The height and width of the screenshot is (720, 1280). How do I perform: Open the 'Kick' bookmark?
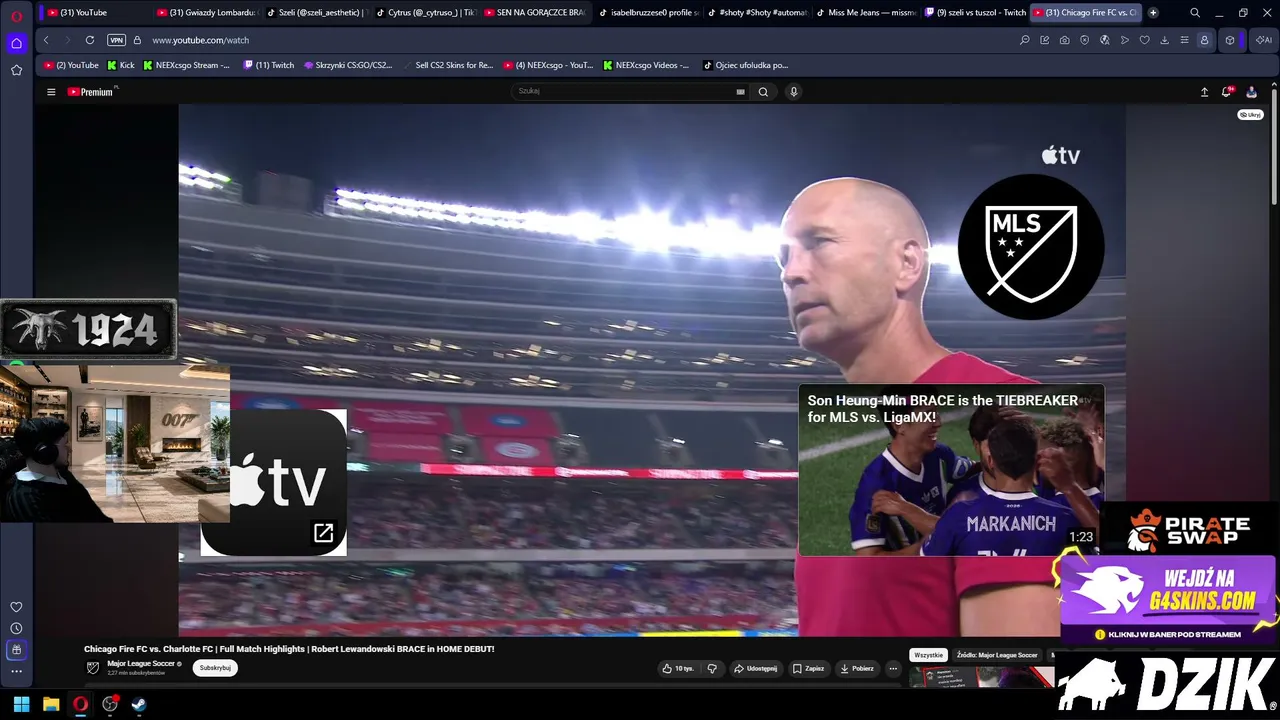pos(120,65)
